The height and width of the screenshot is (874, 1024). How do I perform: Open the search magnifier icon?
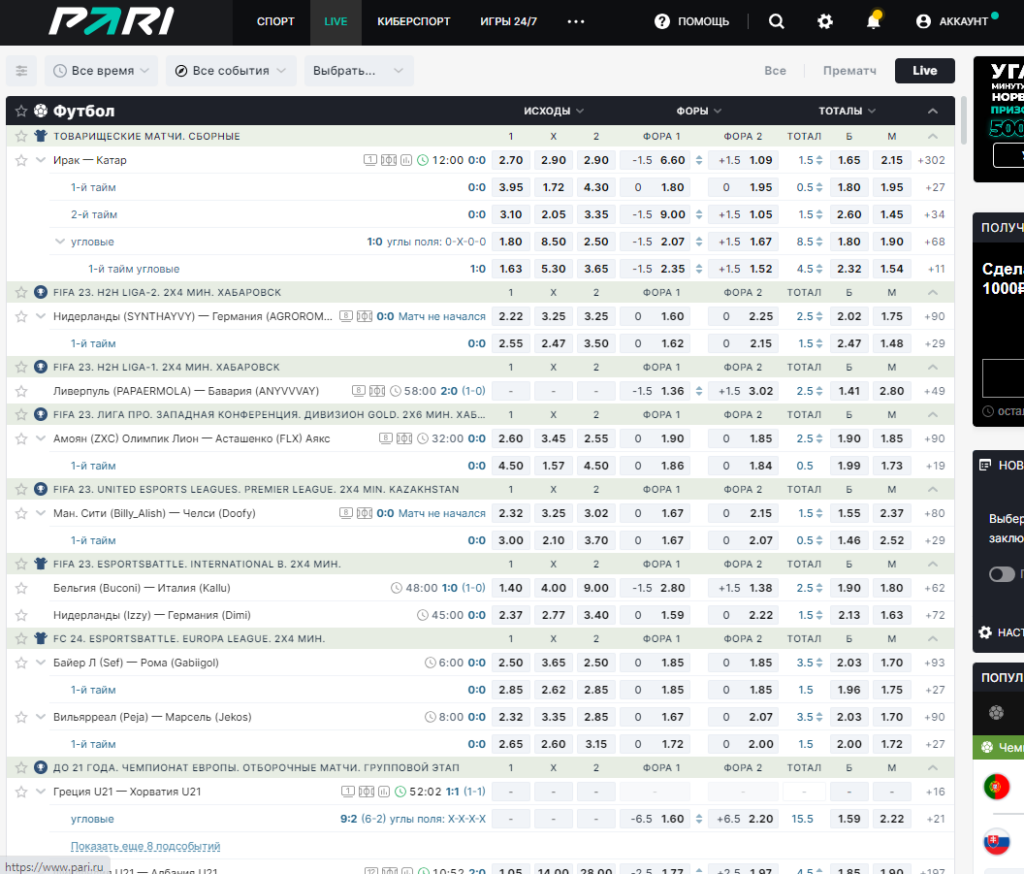tap(776, 22)
